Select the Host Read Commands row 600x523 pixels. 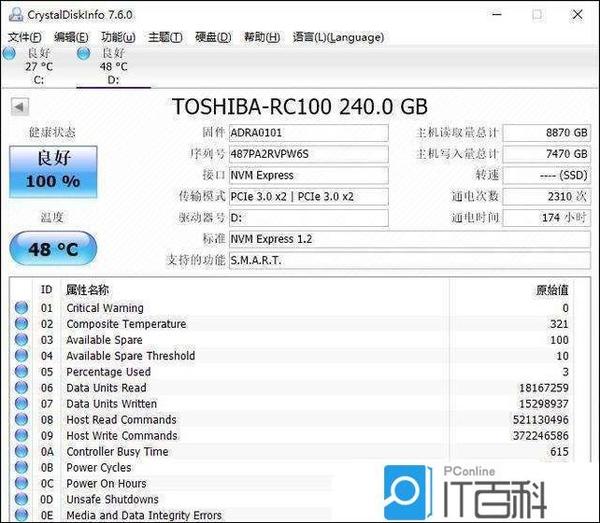click(291, 419)
